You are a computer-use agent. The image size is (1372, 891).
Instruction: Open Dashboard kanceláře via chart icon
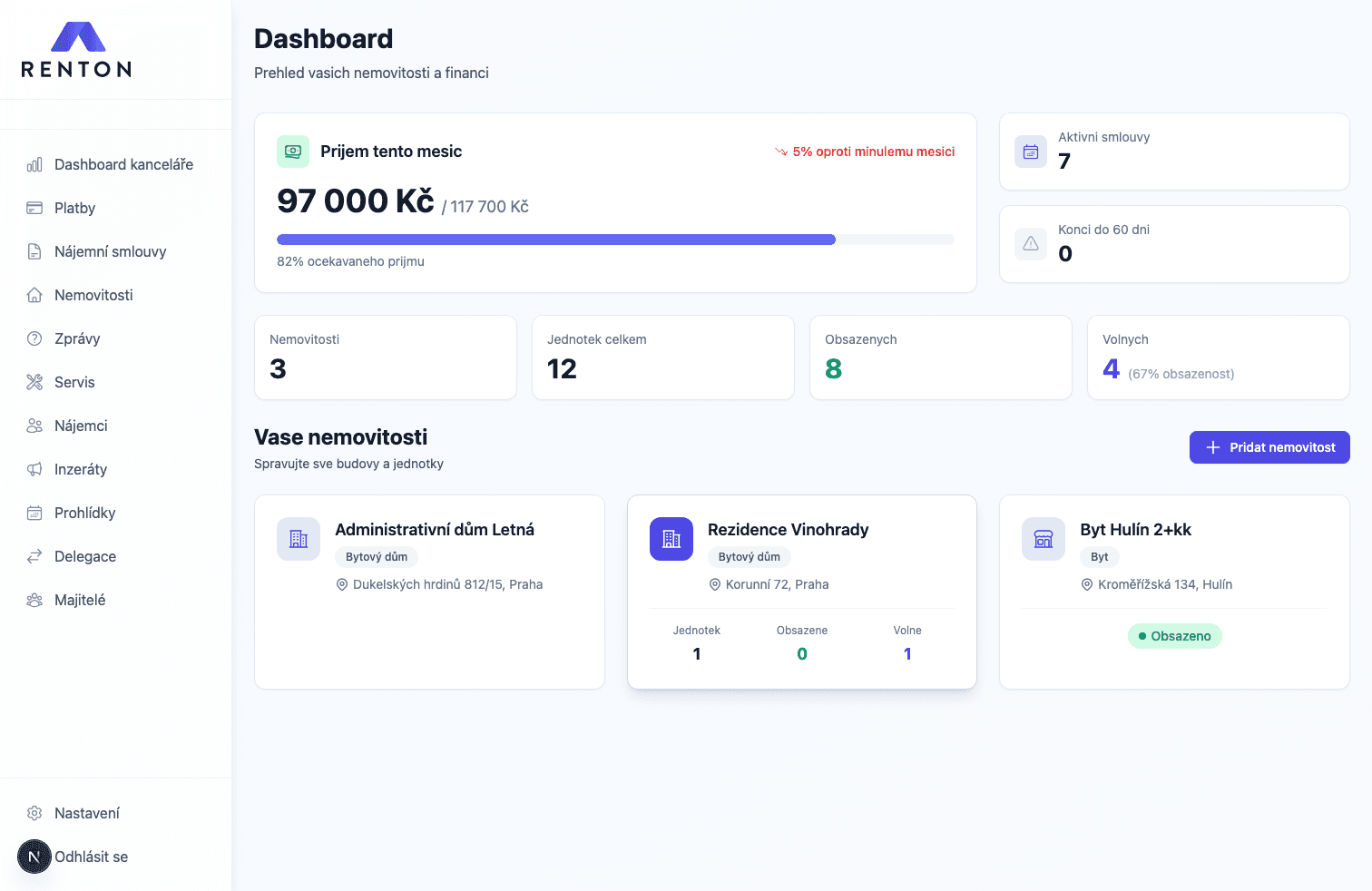click(x=34, y=164)
